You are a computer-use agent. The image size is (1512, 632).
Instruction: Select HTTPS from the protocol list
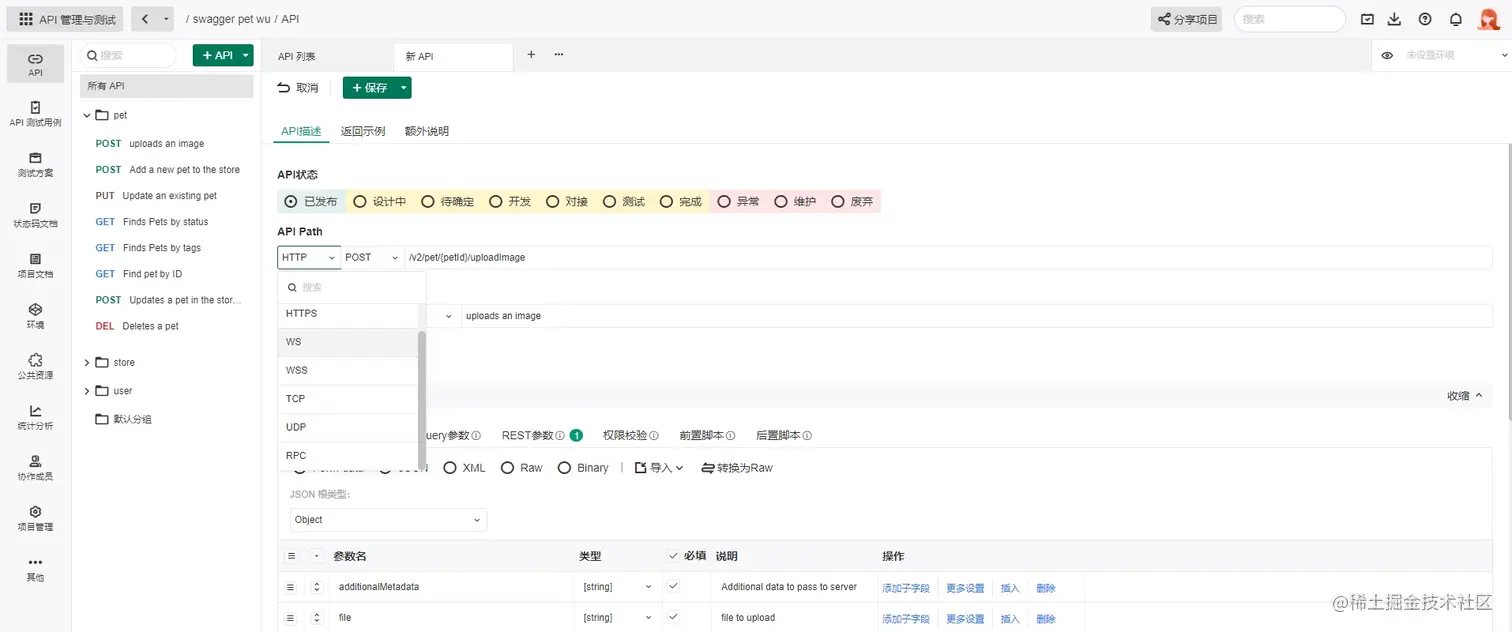(347, 314)
